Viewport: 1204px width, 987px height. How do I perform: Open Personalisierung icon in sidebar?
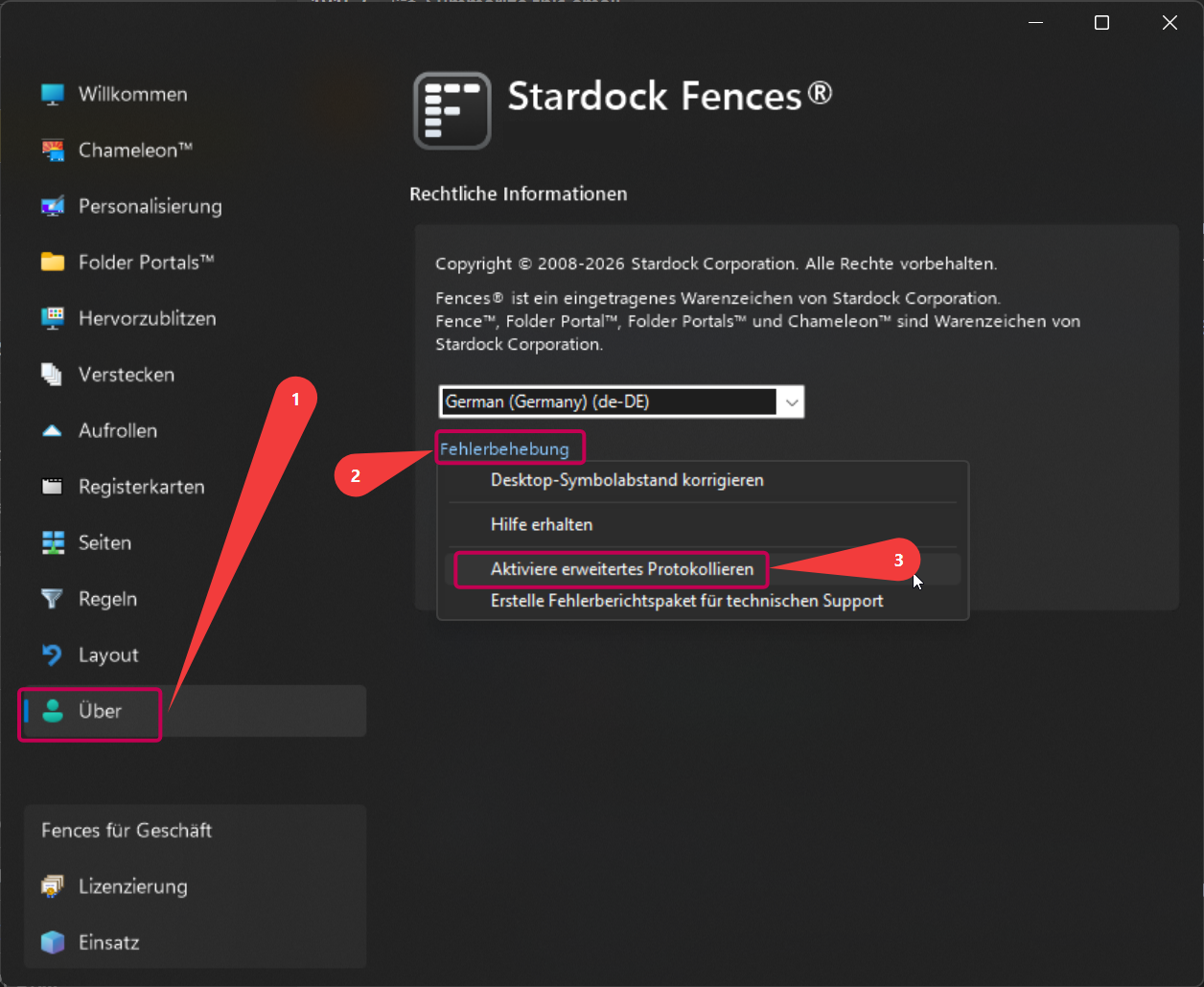pos(53,206)
